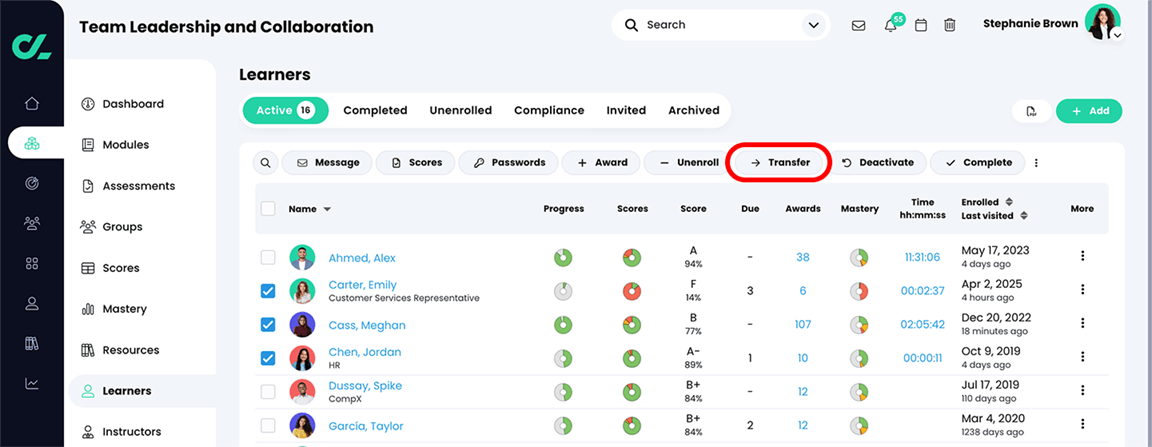
Task: Open the Name column sort dropdown
Action: coord(327,210)
